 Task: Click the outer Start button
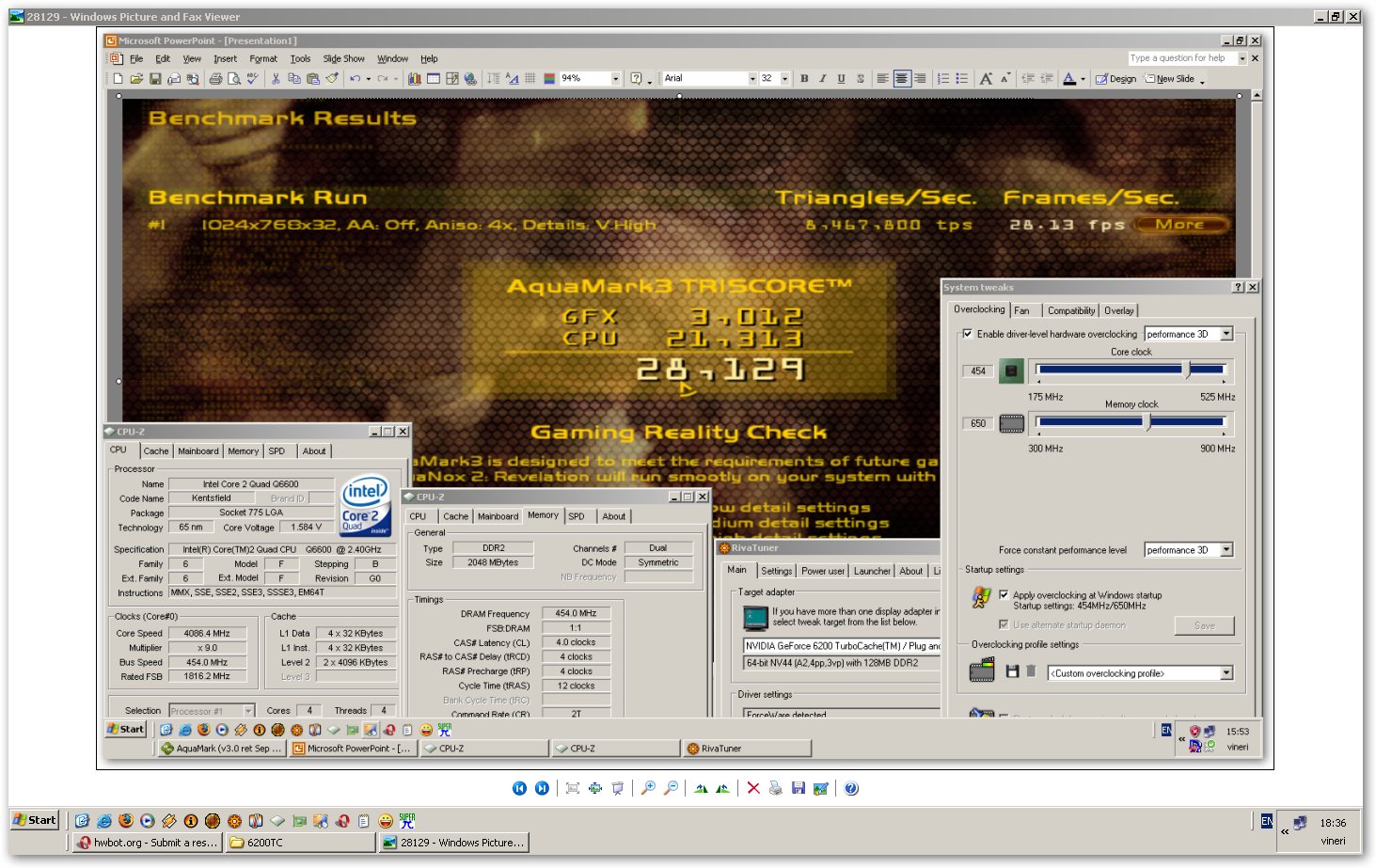(35, 820)
